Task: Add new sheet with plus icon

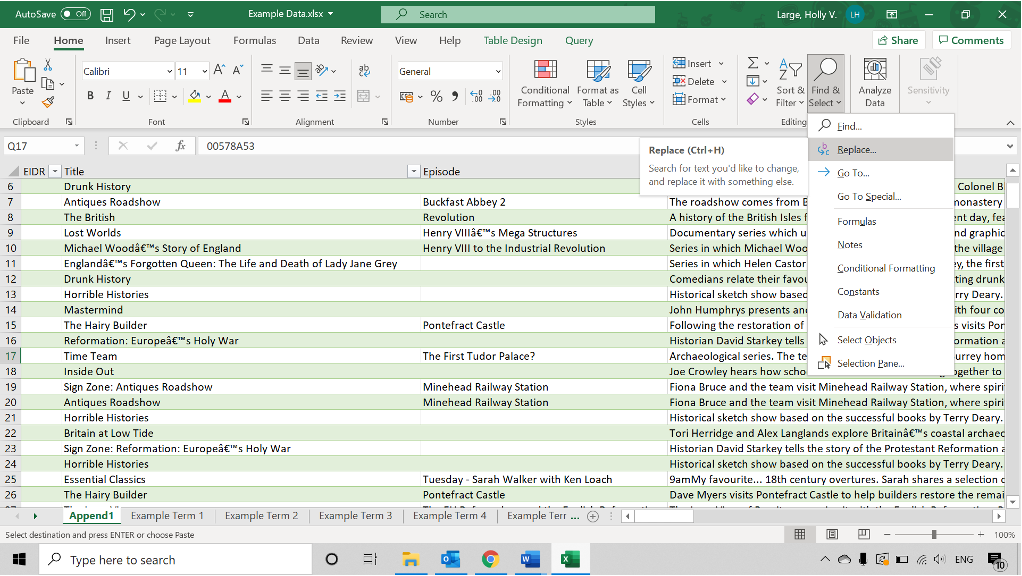Action: pyautogui.click(x=592, y=516)
